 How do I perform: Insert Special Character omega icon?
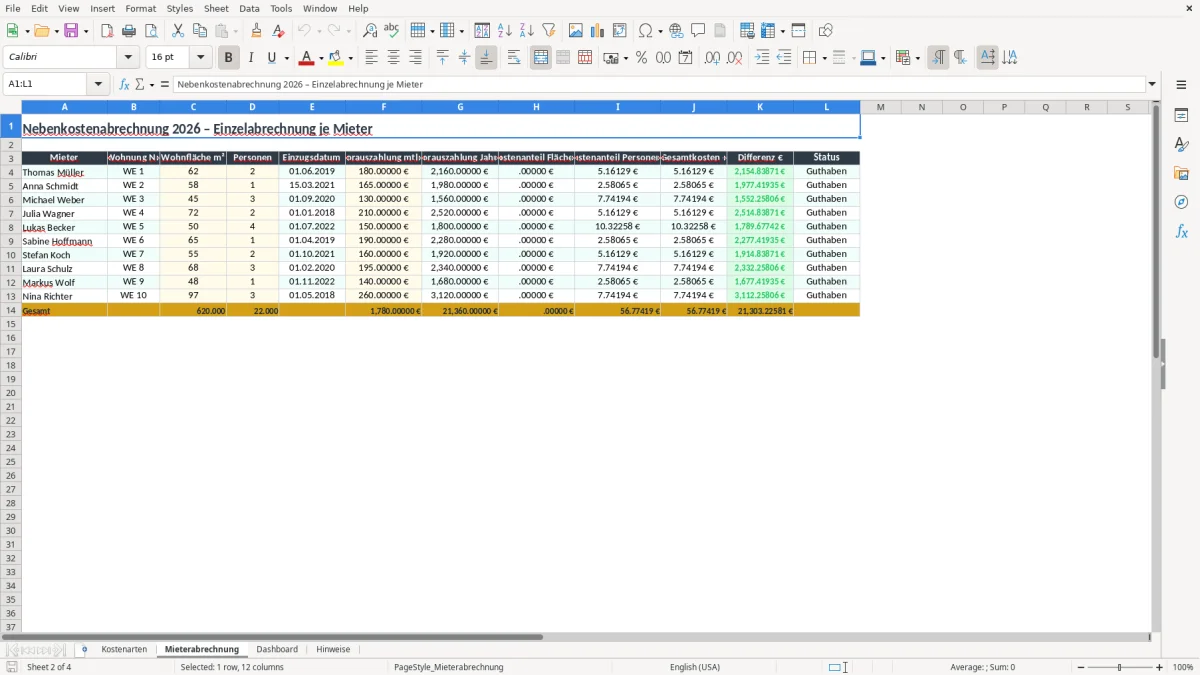click(646, 31)
